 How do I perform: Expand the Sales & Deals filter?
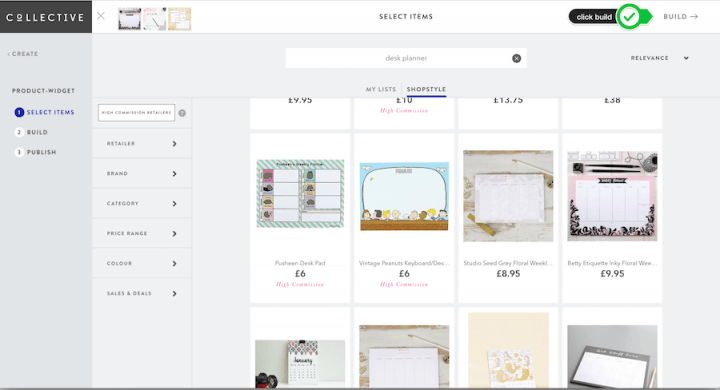142,293
